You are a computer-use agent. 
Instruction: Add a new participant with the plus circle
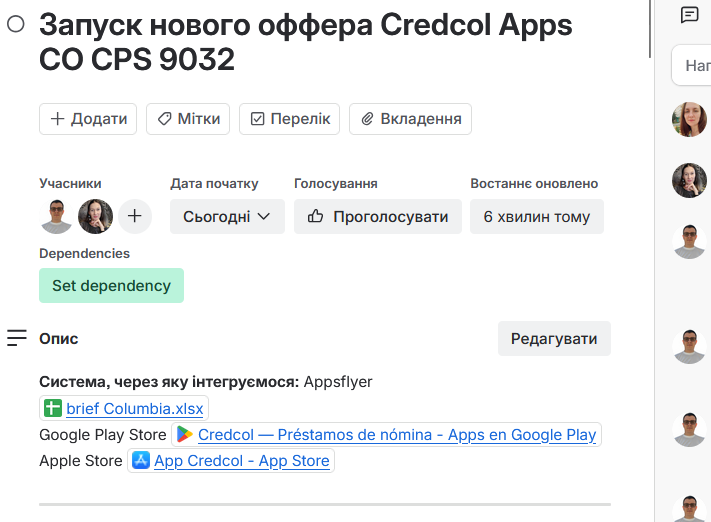[135, 216]
